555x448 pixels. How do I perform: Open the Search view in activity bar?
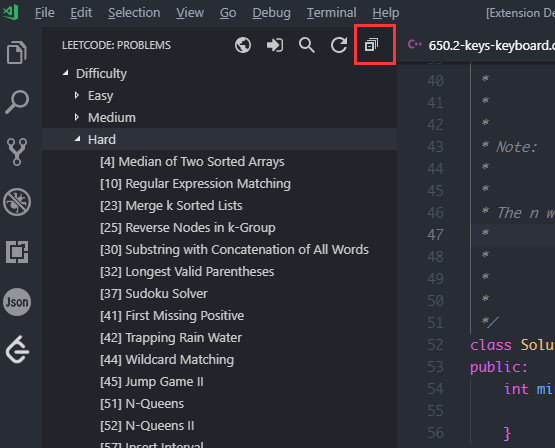point(17,102)
